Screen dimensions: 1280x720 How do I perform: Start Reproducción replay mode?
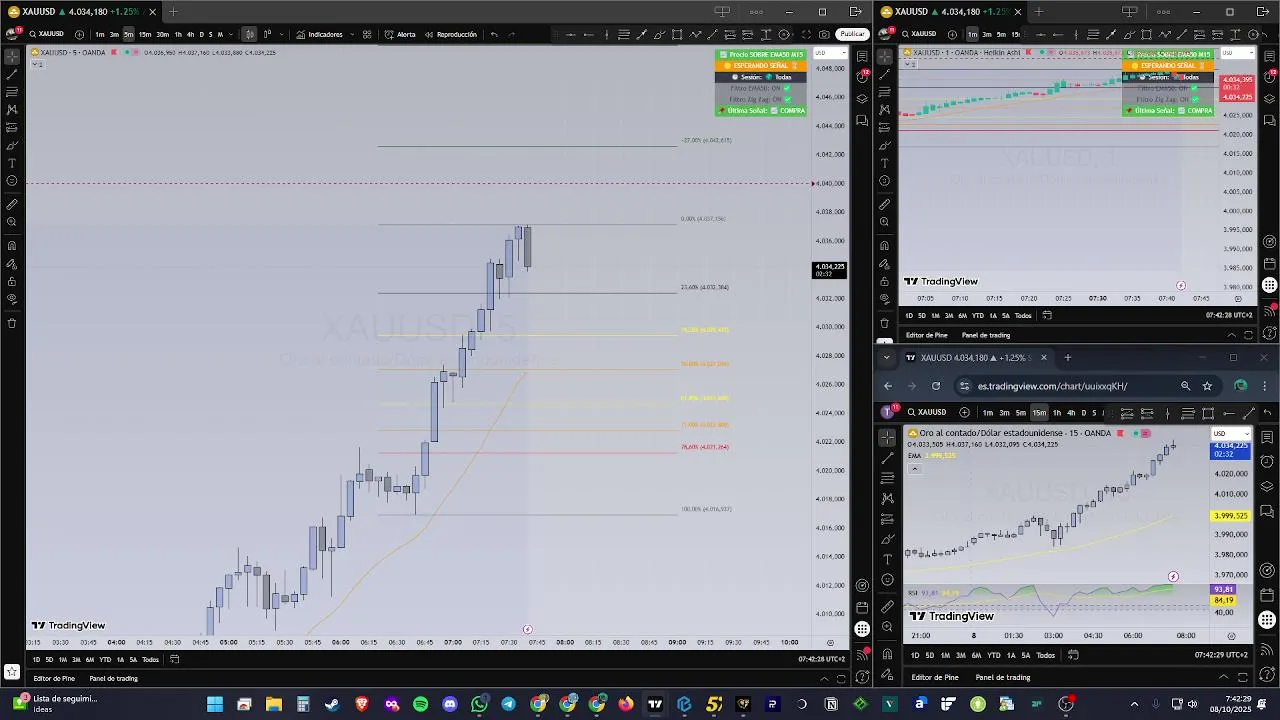[x=451, y=34]
